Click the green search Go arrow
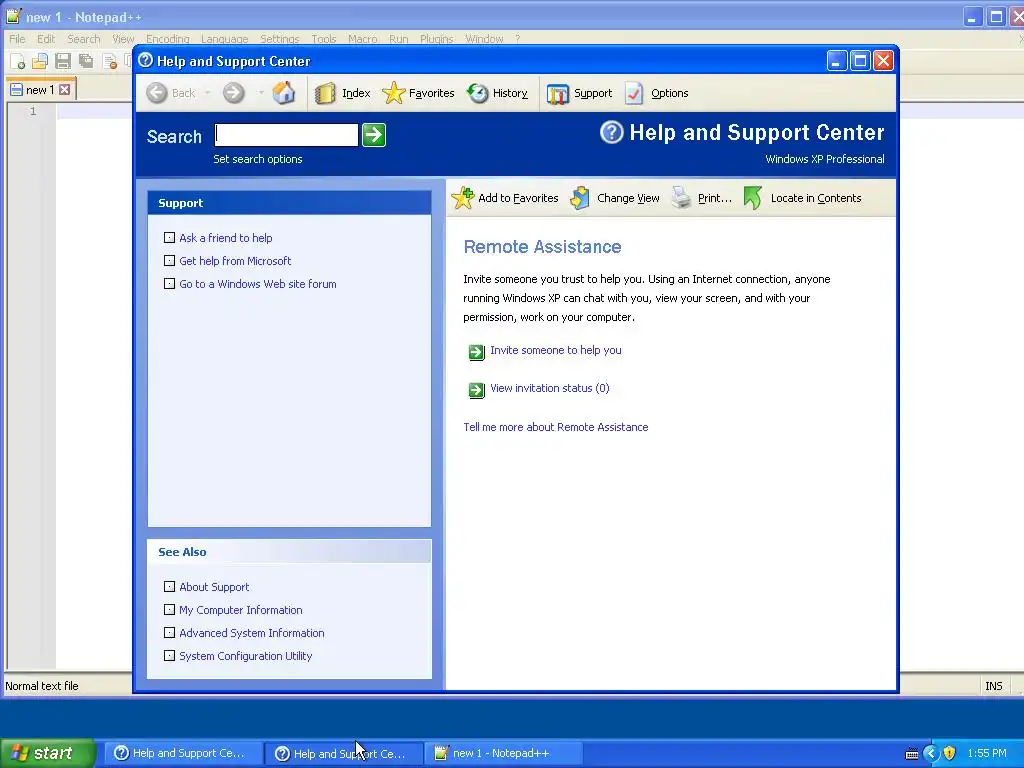The width and height of the screenshot is (1024, 768). pyautogui.click(x=374, y=135)
